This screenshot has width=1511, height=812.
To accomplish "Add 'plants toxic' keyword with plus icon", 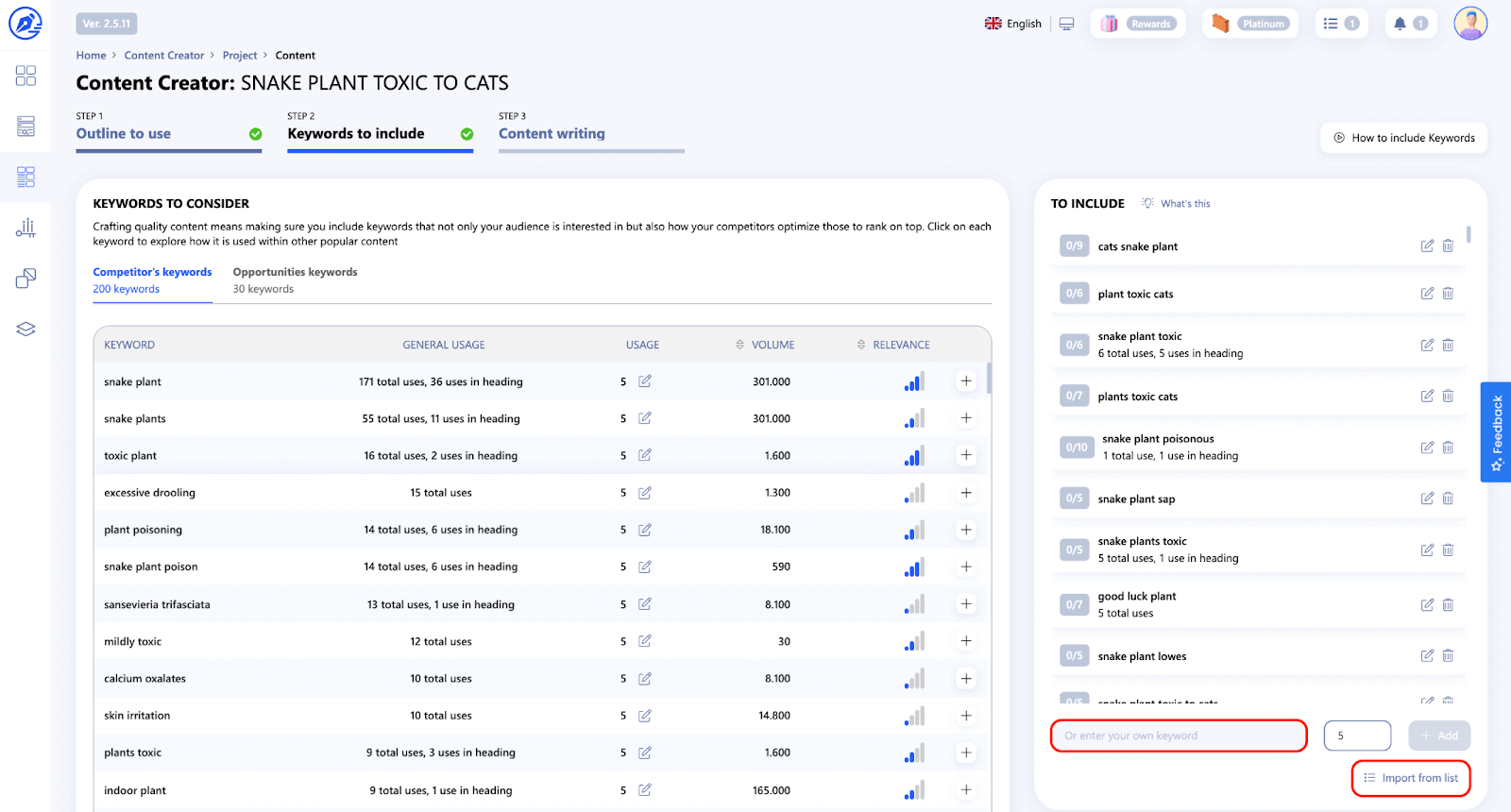I will coord(966,753).
